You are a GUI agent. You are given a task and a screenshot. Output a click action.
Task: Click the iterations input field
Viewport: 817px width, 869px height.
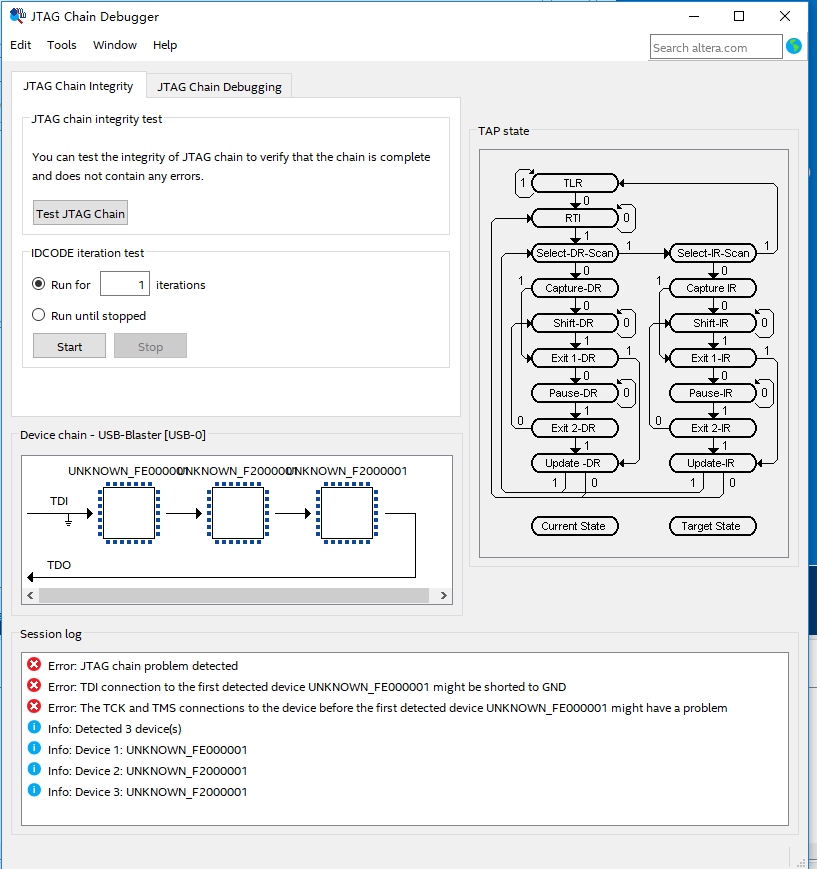[124, 284]
